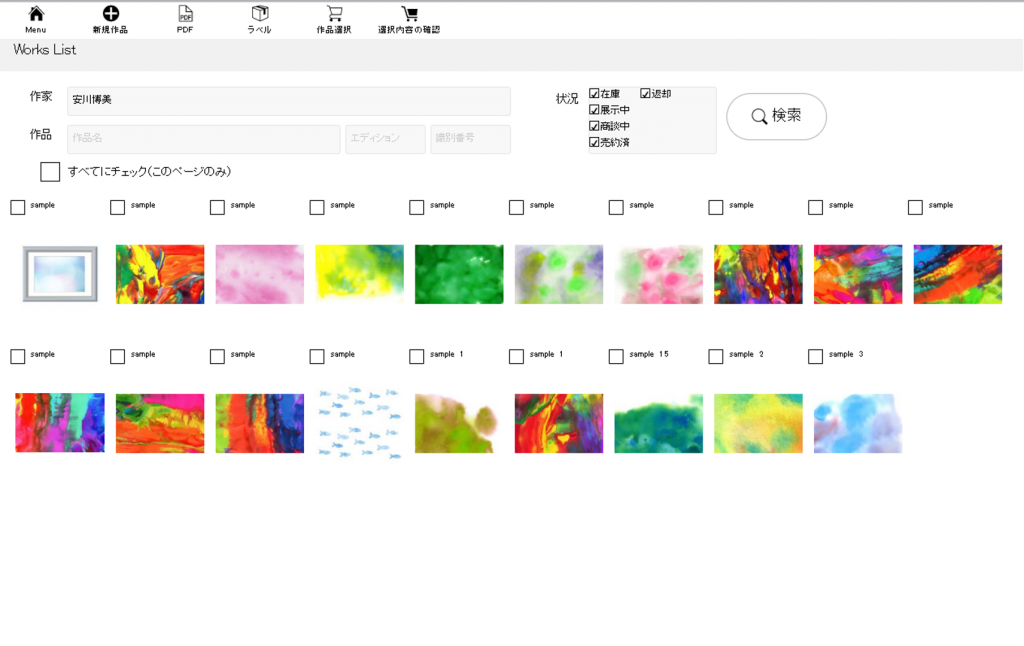The width and height of the screenshot is (1024, 646).
Task: Toggle the 在庫 status checkbox
Action: click(594, 94)
